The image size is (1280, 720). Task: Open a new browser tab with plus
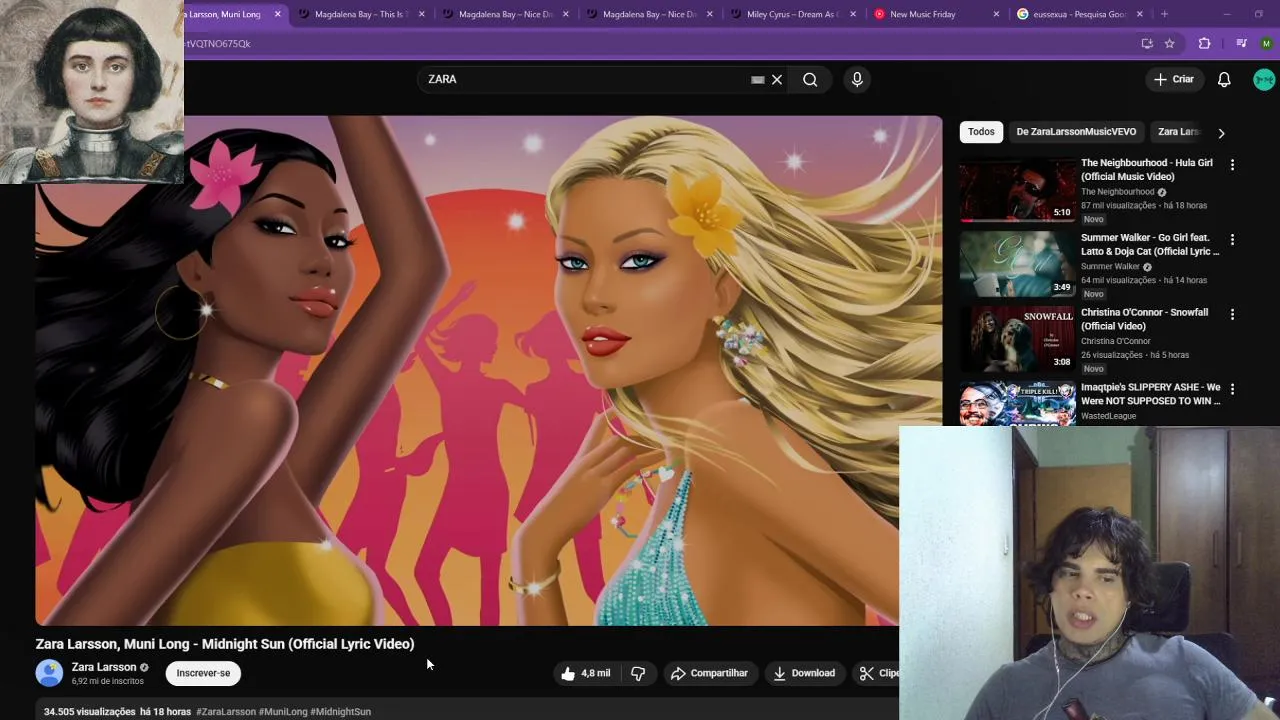click(x=1164, y=14)
